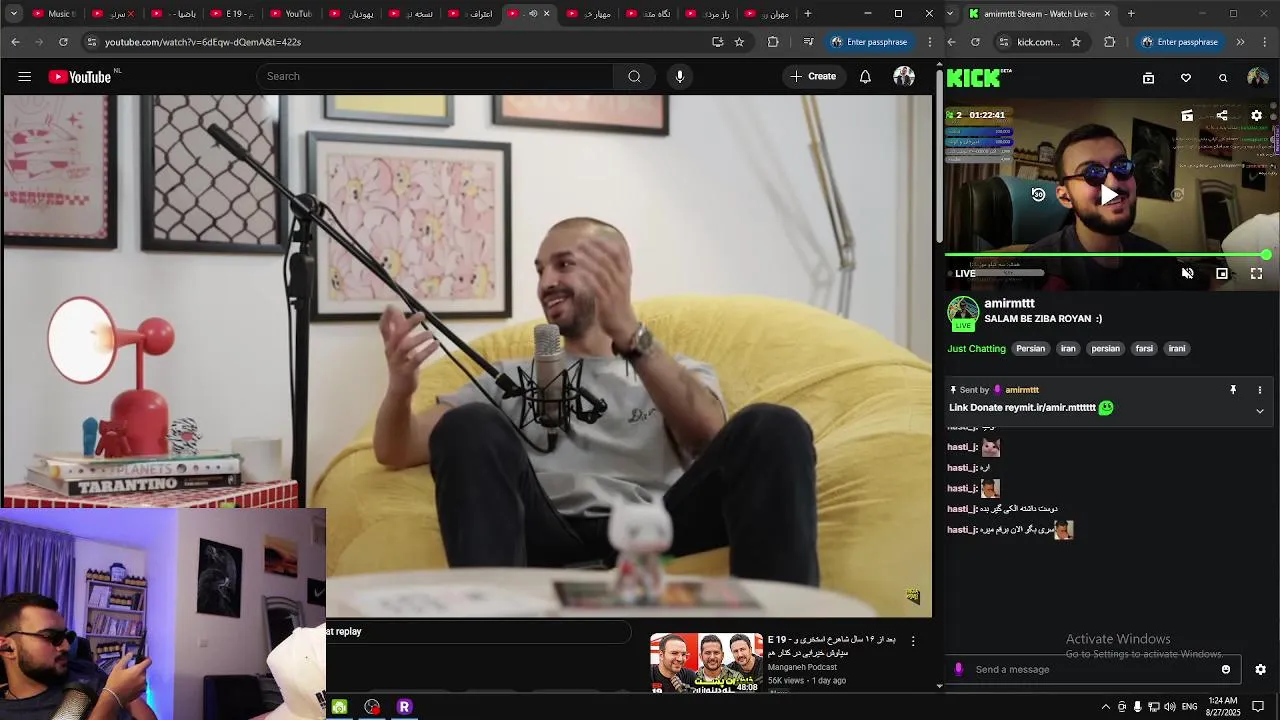The height and width of the screenshot is (720, 1280).
Task: Click YouTube address bar URL
Action: [x=203, y=42]
